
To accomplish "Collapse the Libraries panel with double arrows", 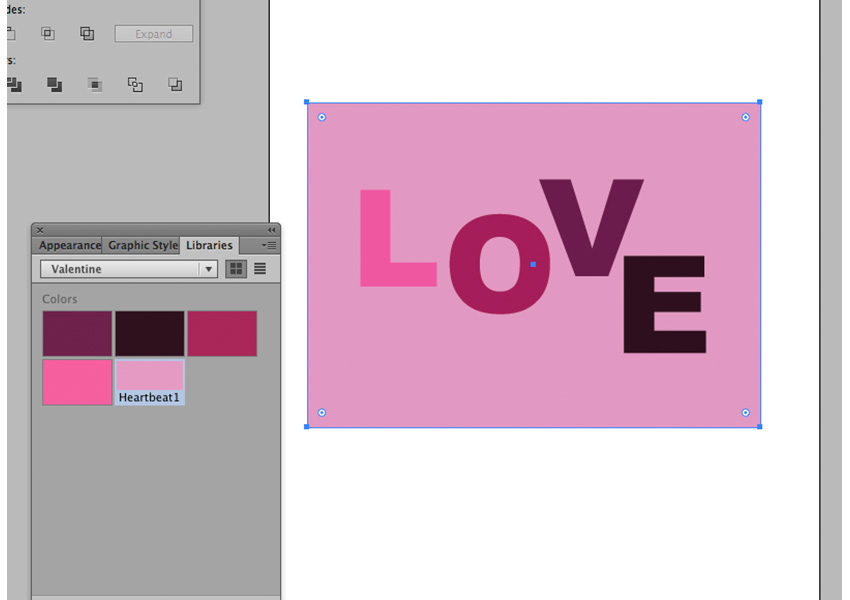I will point(270,230).
